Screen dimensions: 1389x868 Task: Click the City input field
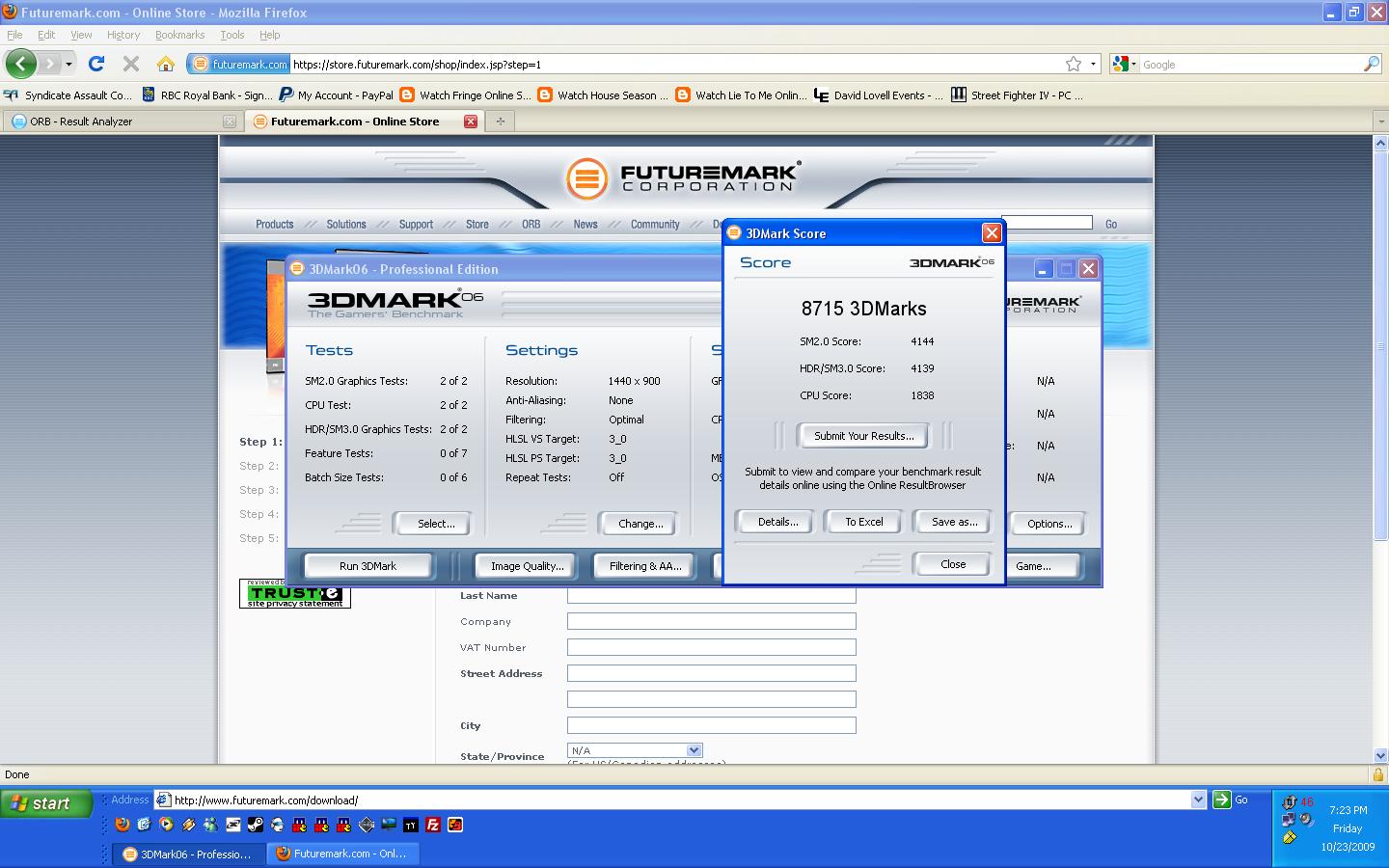(x=712, y=725)
